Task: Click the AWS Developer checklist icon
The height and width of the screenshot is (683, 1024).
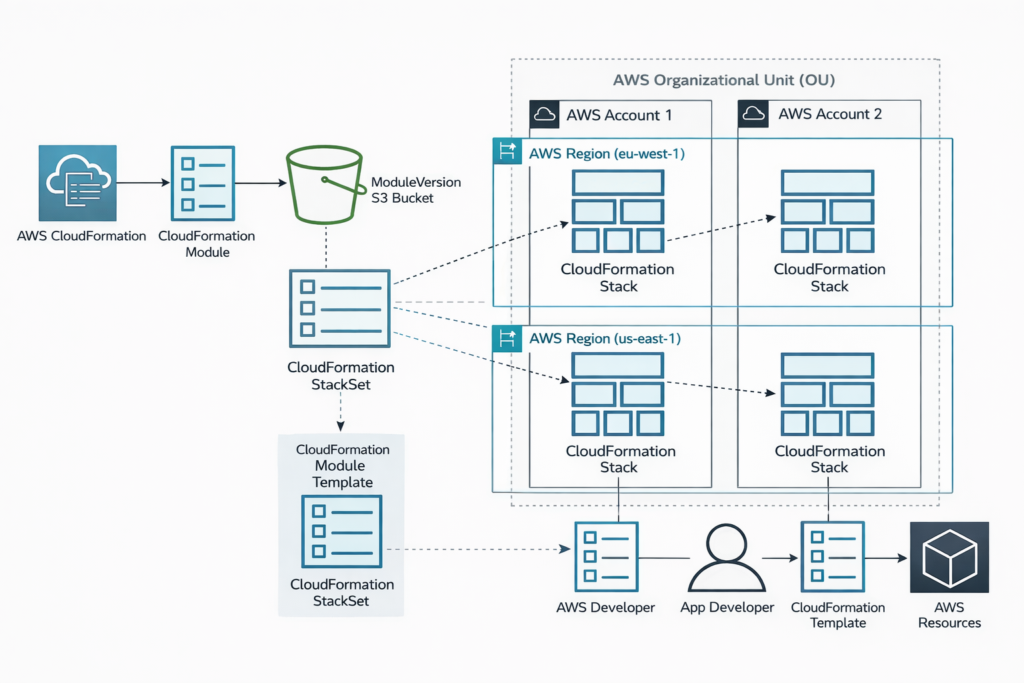Action: 606,557
